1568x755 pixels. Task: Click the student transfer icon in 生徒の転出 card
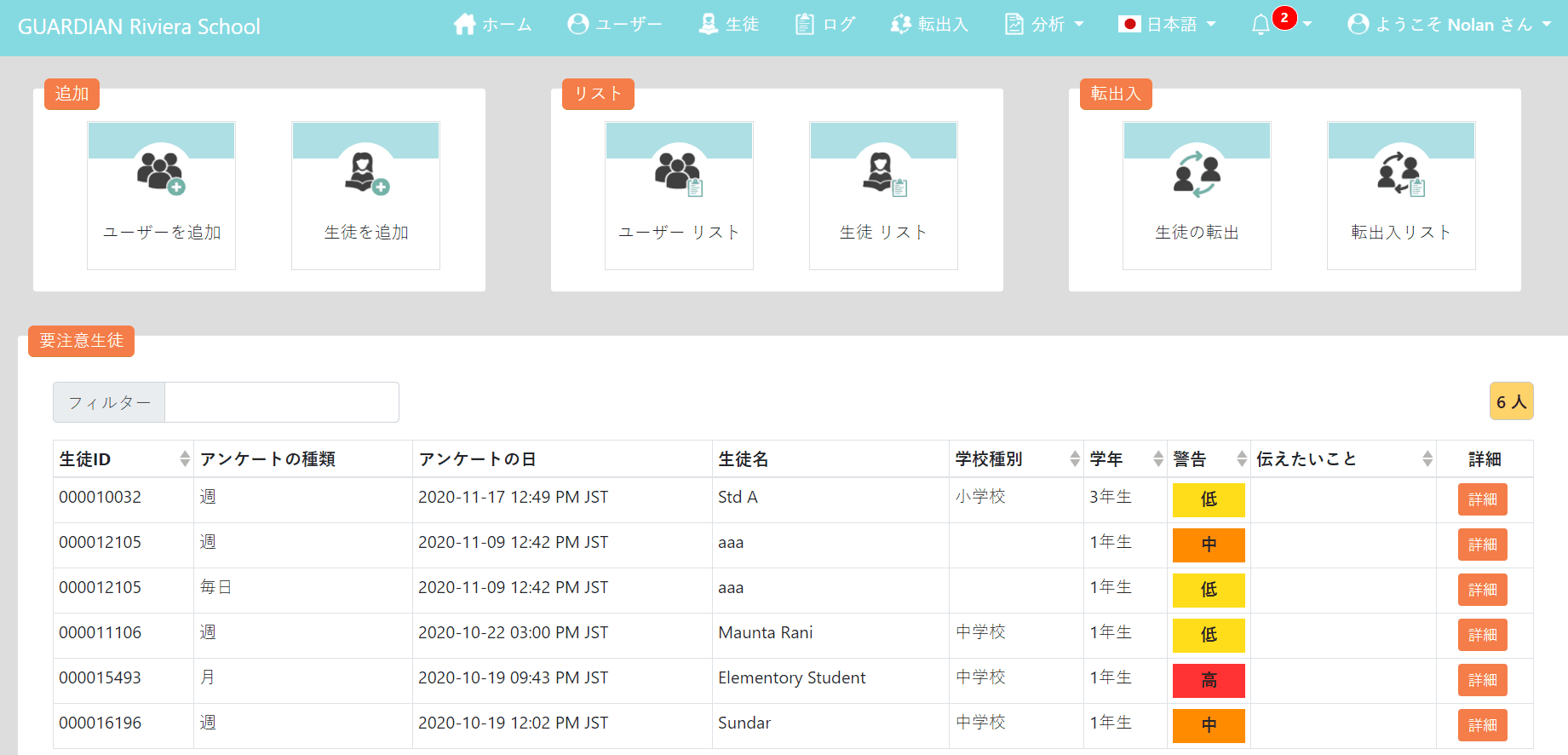pos(1197,174)
